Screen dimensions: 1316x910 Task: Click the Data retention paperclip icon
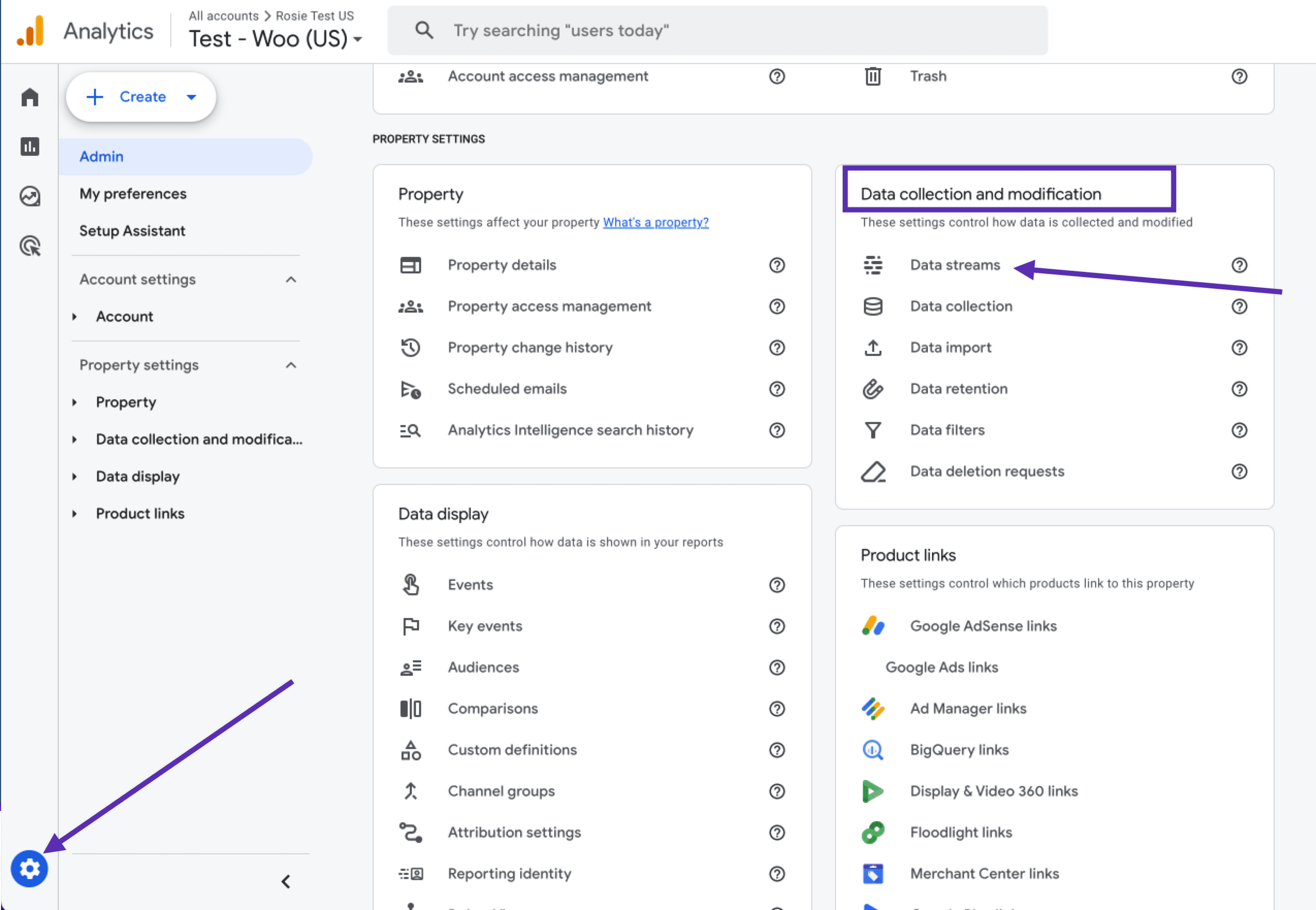872,389
